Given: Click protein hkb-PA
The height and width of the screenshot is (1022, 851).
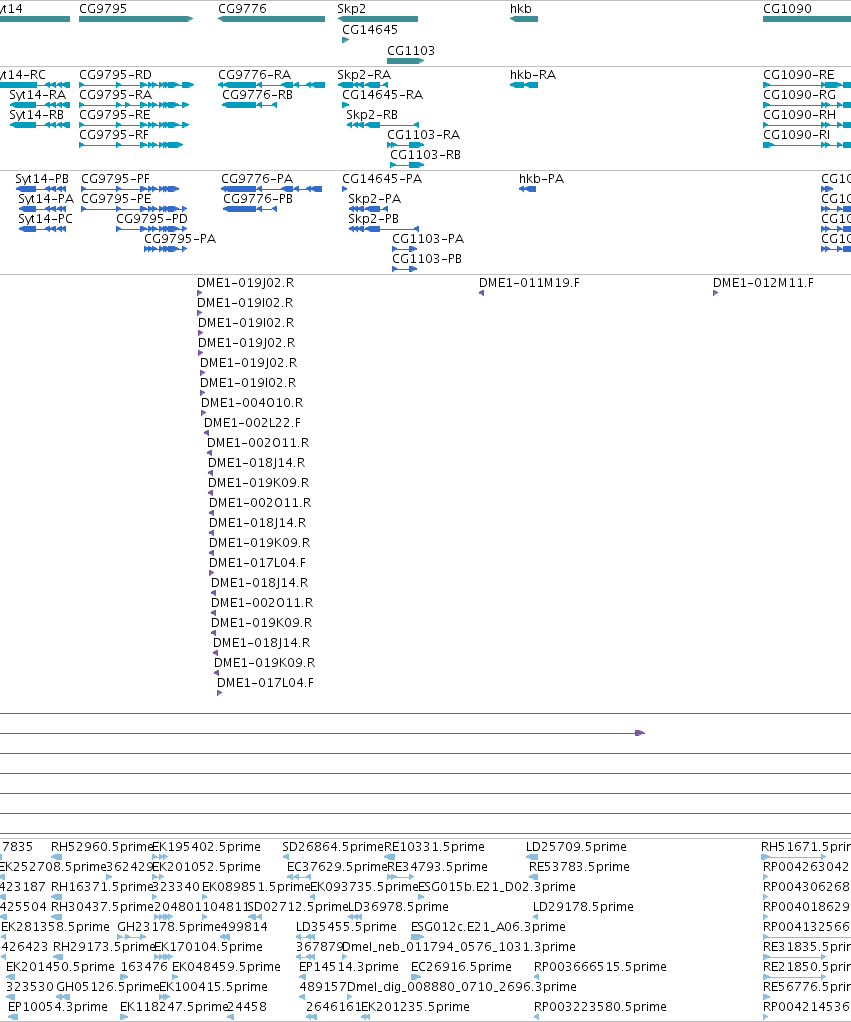Looking at the screenshot, I should coord(541,179).
